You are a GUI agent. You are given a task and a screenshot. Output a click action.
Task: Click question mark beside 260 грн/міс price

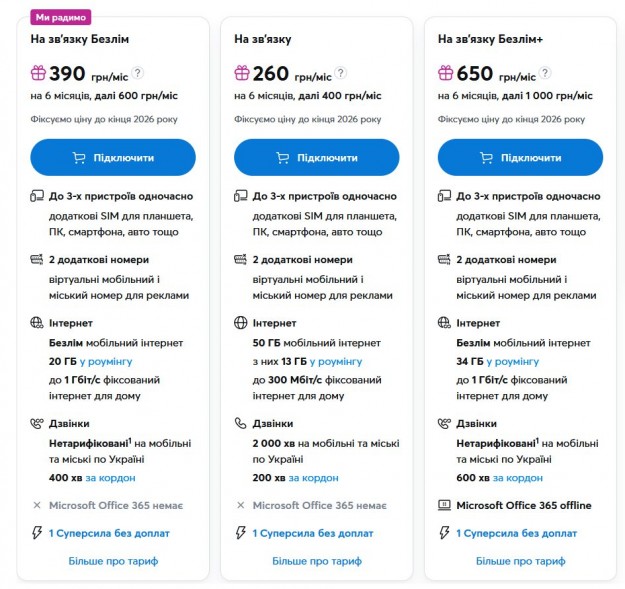[x=341, y=73]
